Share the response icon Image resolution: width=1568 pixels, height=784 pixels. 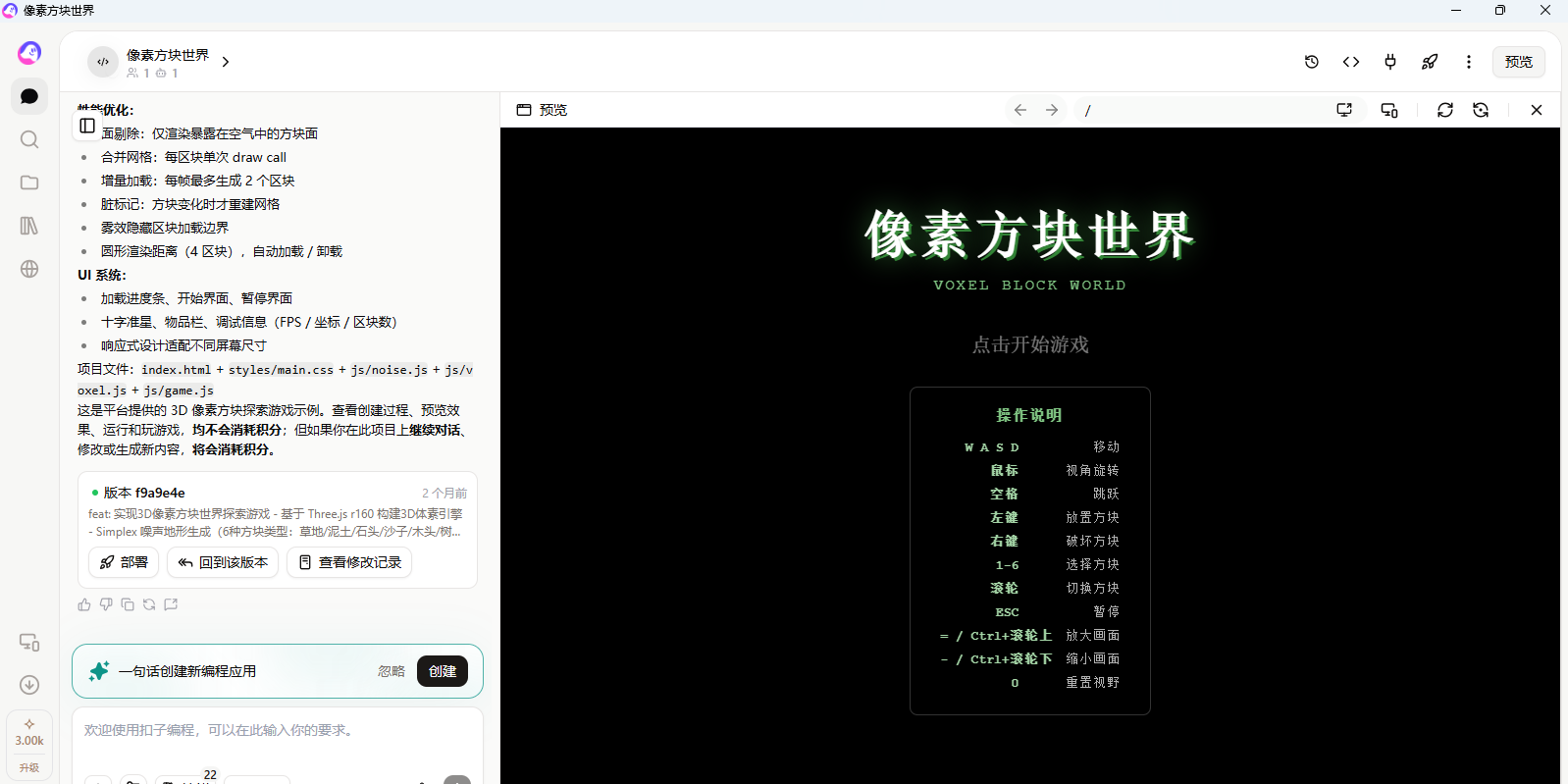coord(171,604)
